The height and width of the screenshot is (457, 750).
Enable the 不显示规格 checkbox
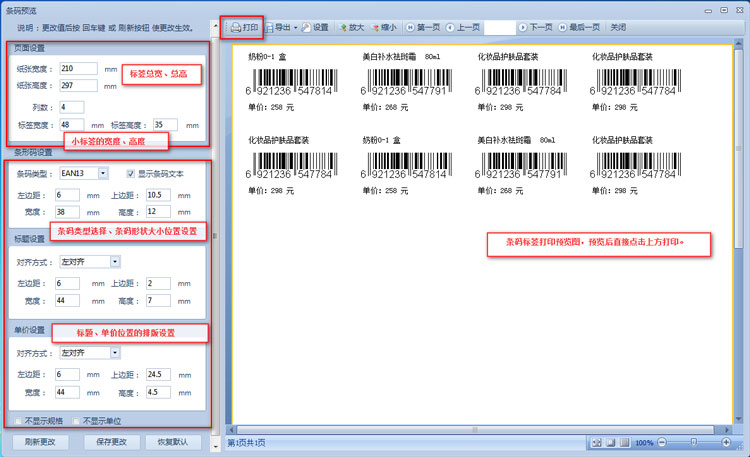[x=19, y=421]
